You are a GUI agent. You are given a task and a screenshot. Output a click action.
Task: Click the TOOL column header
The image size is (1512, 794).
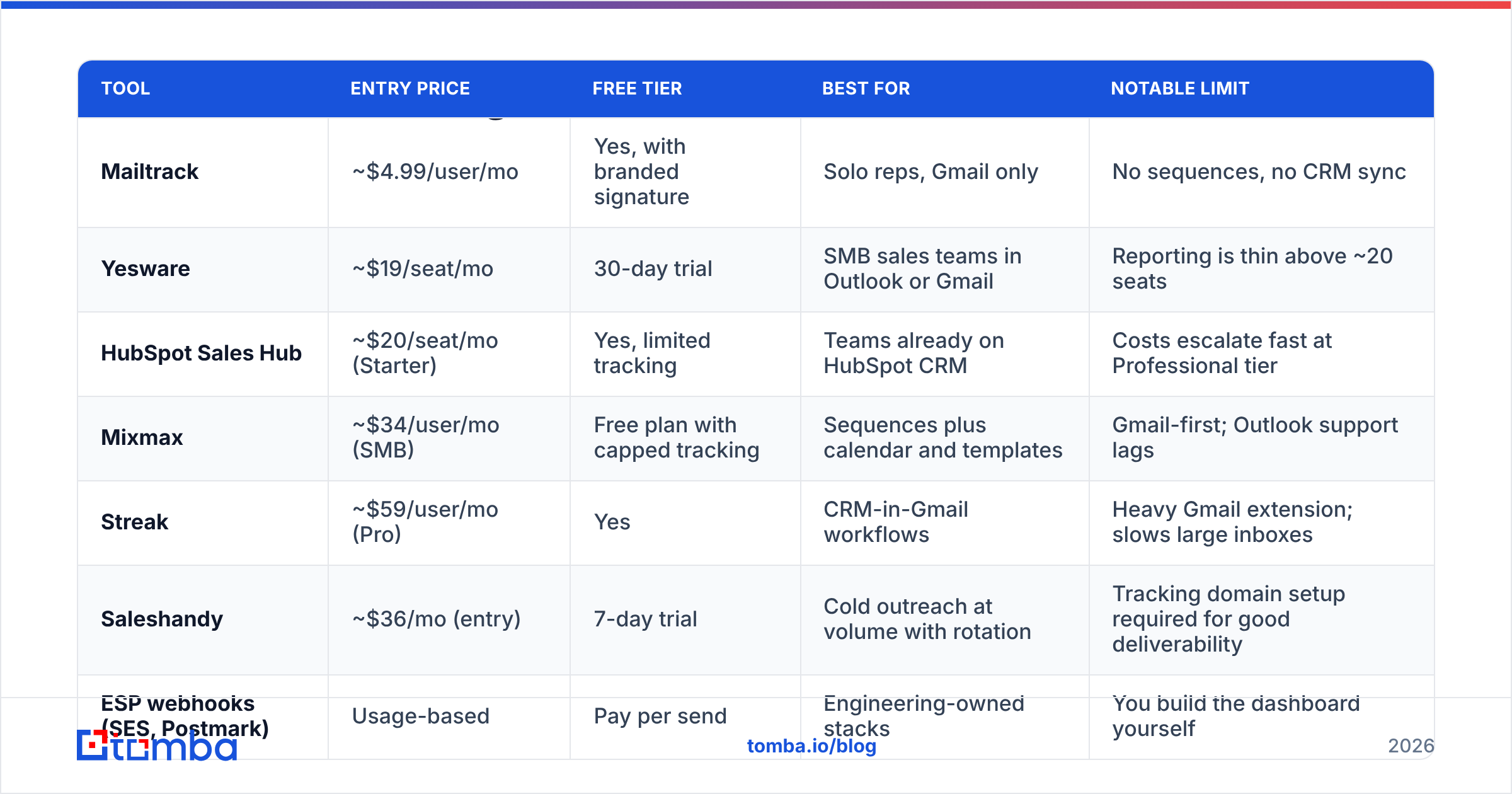click(x=126, y=88)
